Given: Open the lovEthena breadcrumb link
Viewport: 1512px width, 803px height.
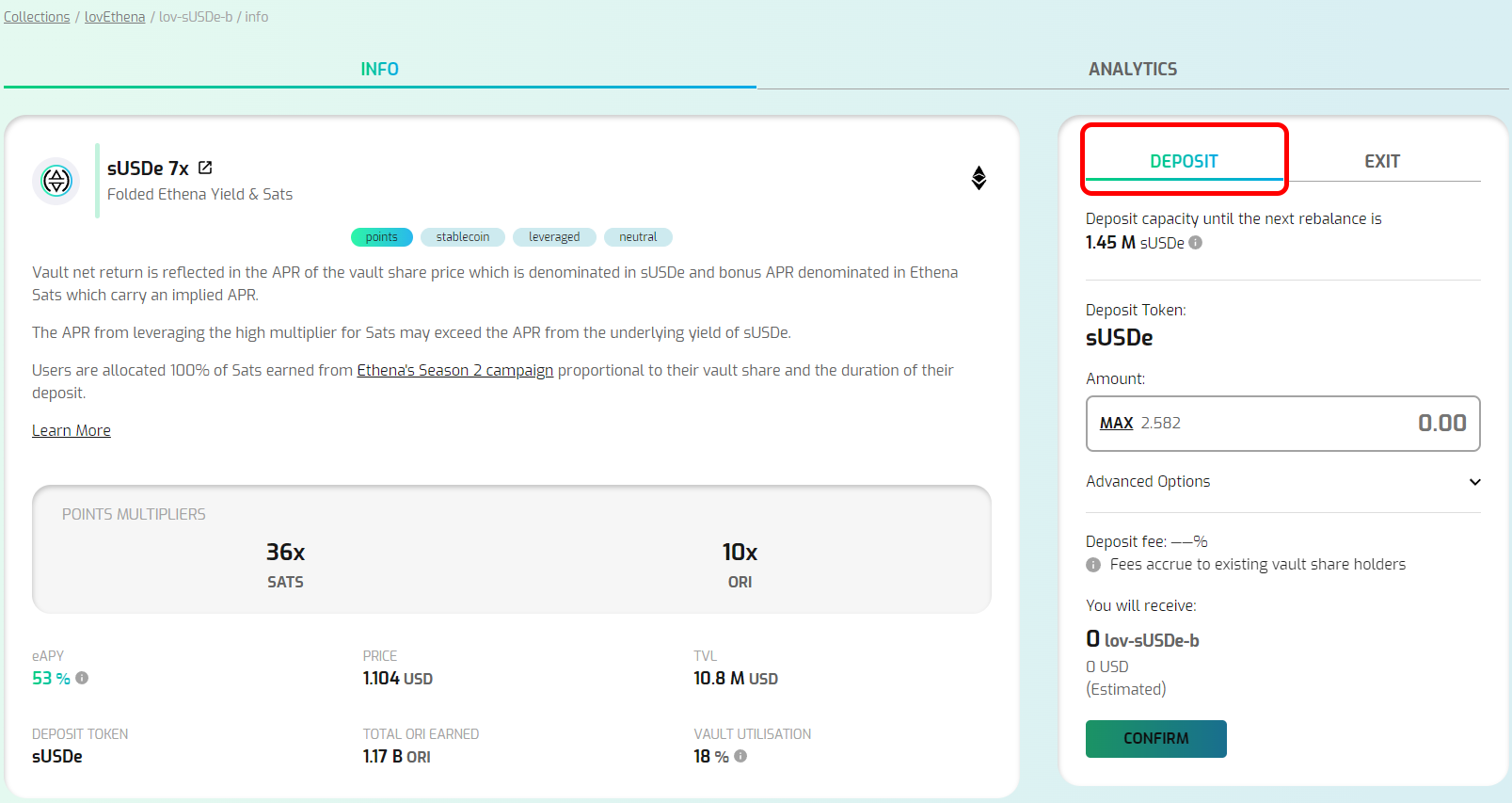Looking at the screenshot, I should (x=115, y=17).
